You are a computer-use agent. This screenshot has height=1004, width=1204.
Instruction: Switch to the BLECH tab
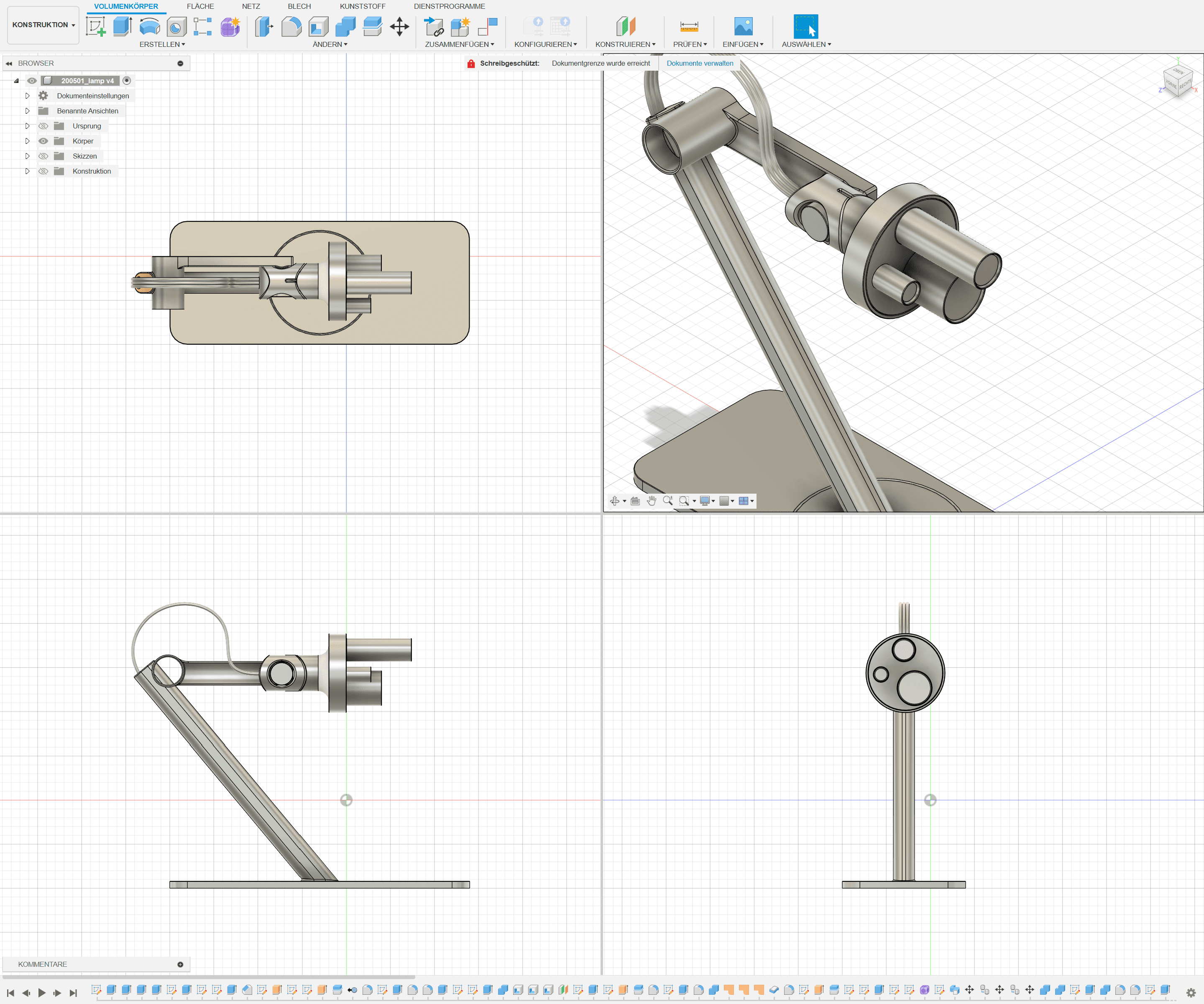tap(299, 6)
